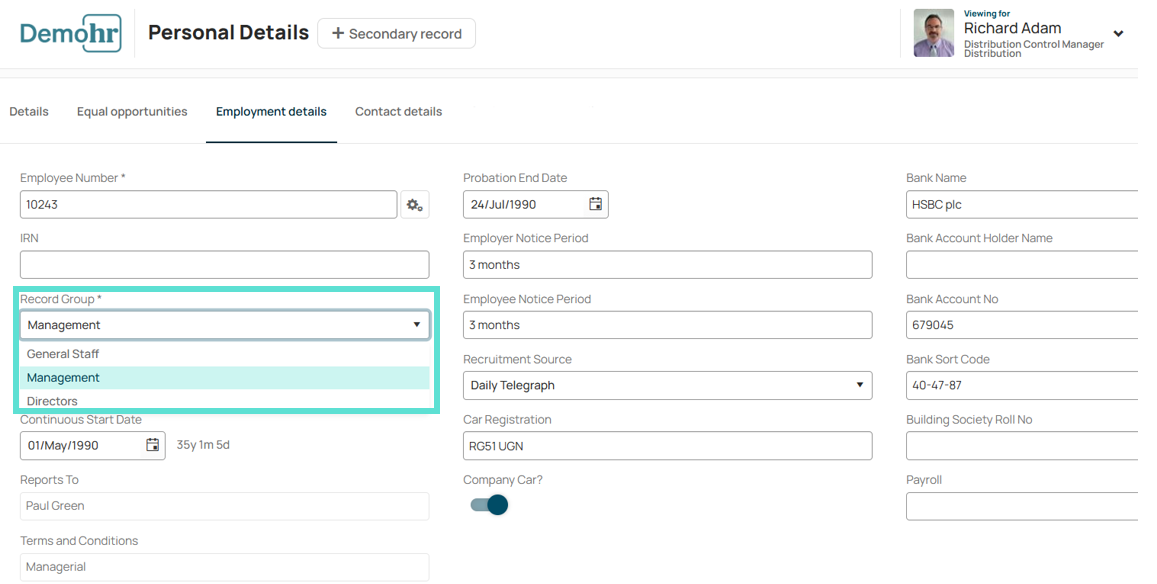
Task: Open the Recruitment Source dropdown
Action: 668,385
